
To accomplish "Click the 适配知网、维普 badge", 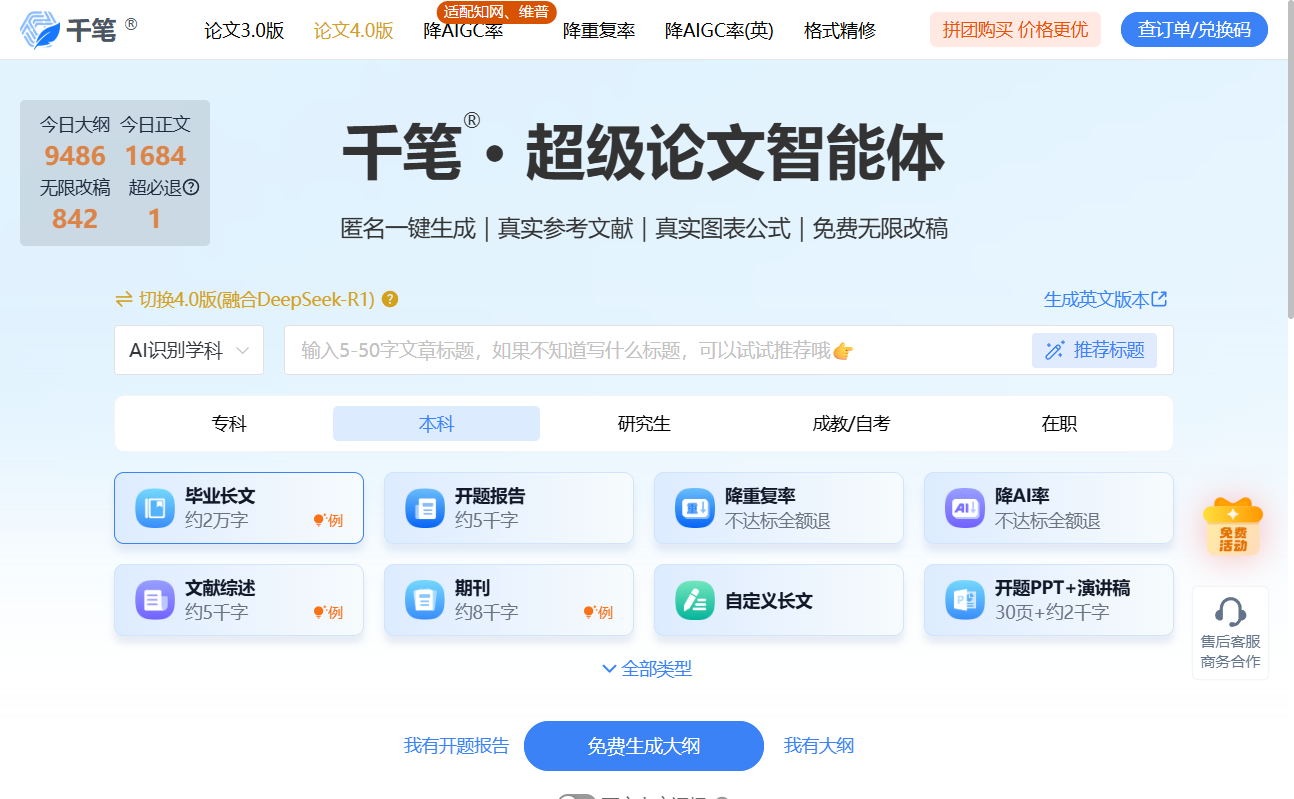I will click(497, 12).
